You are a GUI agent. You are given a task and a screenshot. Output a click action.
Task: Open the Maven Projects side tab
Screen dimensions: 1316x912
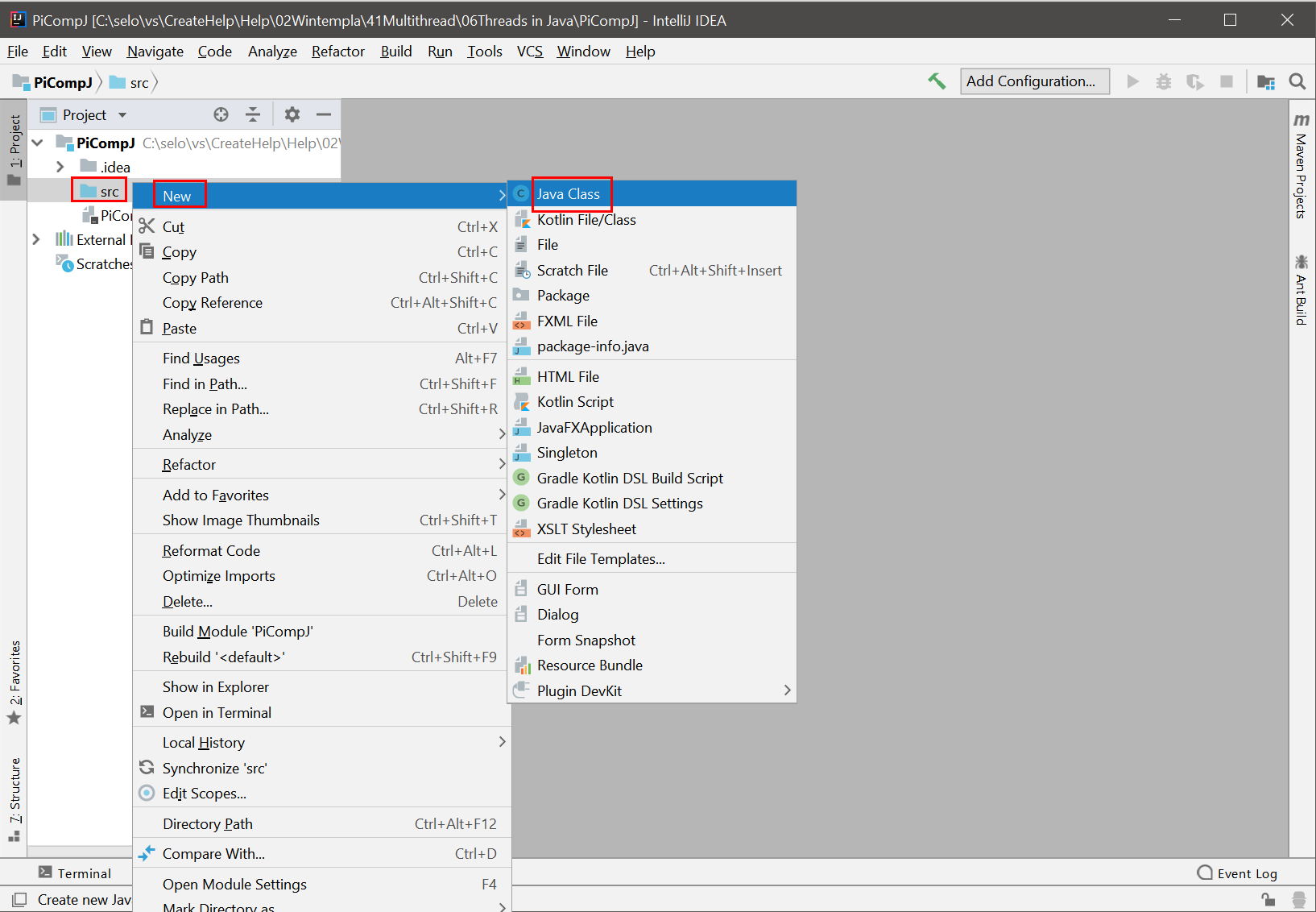(1302, 166)
